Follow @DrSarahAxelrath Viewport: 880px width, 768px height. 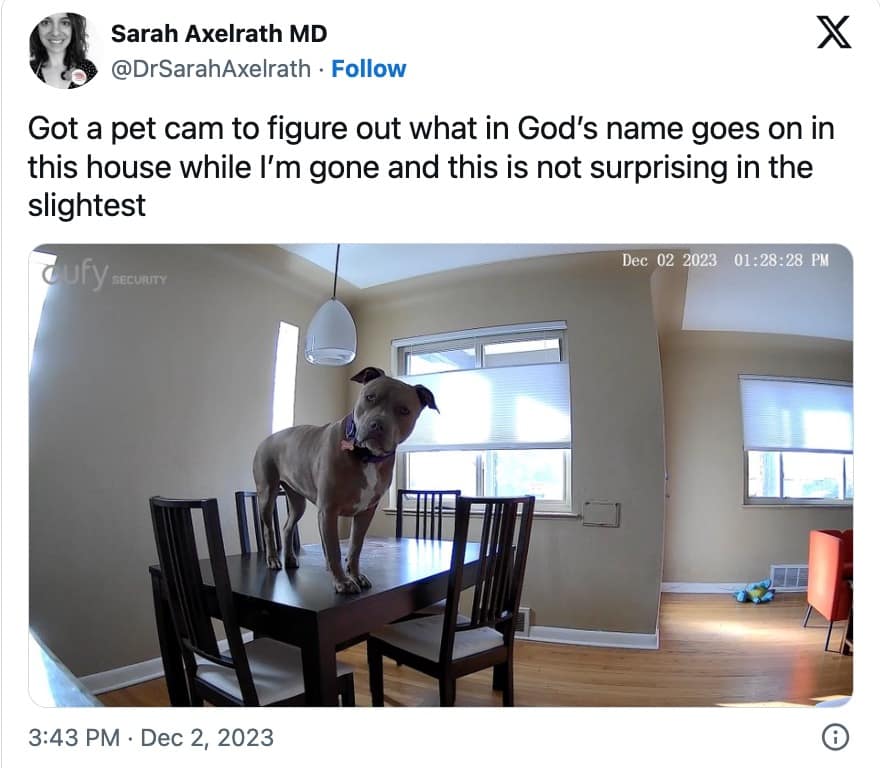(x=369, y=69)
